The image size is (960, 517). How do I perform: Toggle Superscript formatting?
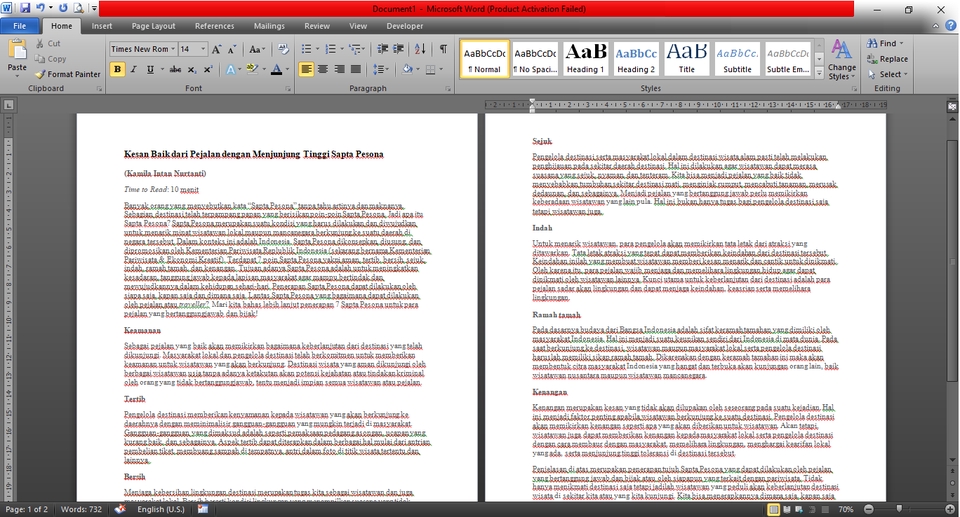point(208,69)
